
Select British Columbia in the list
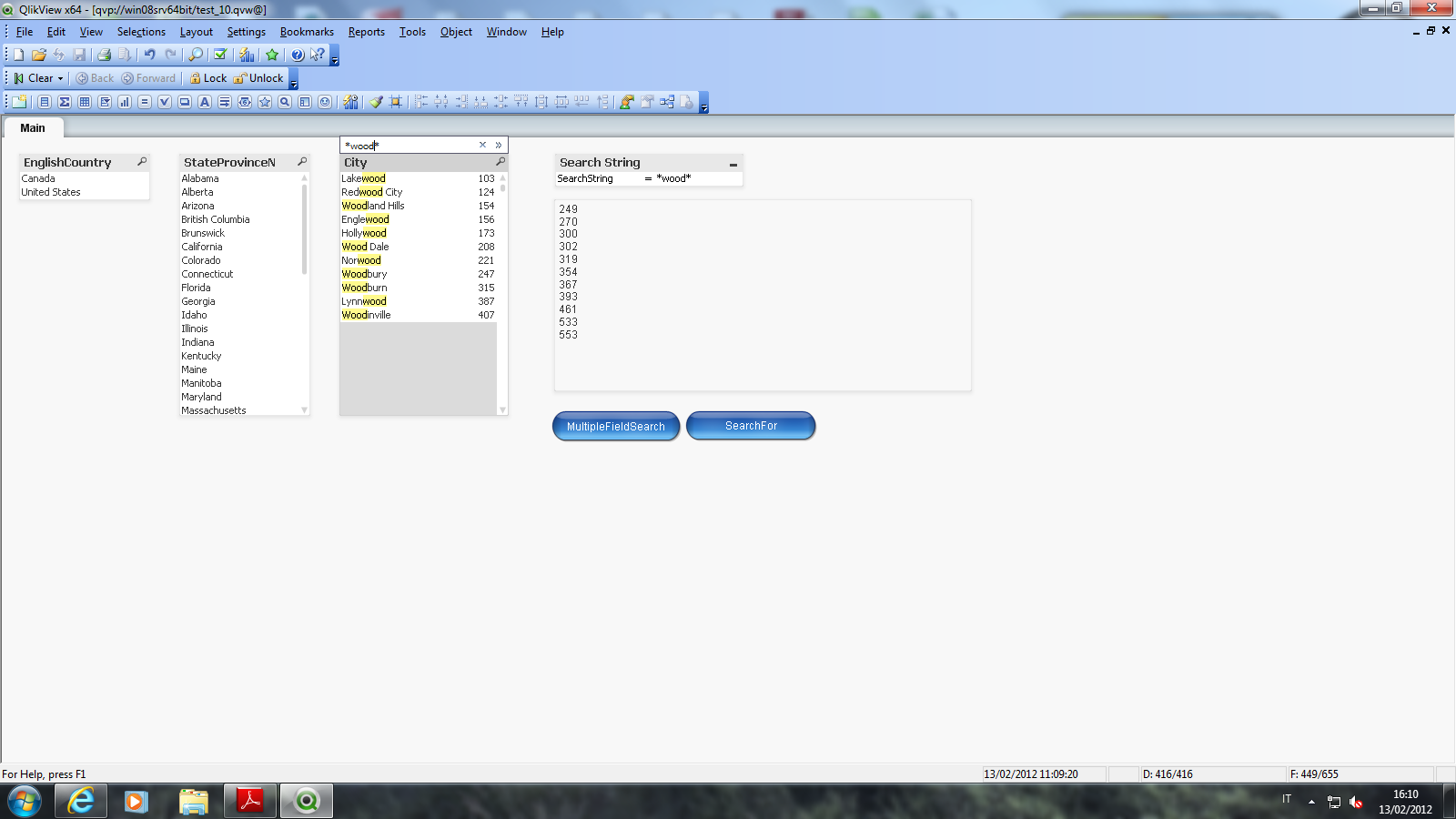click(x=240, y=219)
